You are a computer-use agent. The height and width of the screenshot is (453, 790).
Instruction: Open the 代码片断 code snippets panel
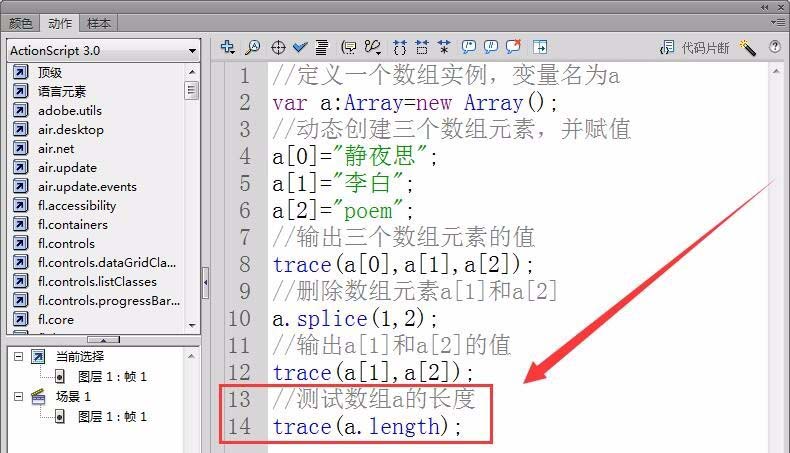pyautogui.click(x=694, y=48)
